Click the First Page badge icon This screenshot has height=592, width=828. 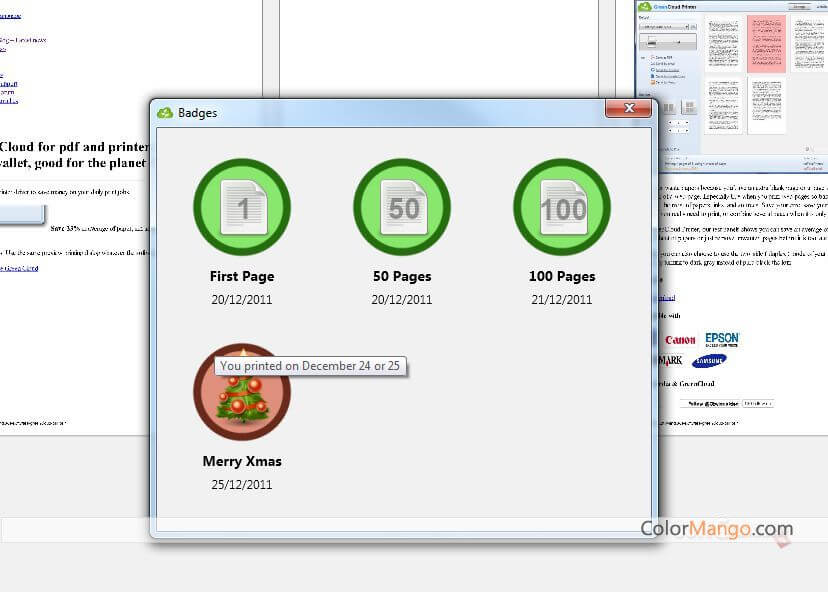(x=241, y=207)
